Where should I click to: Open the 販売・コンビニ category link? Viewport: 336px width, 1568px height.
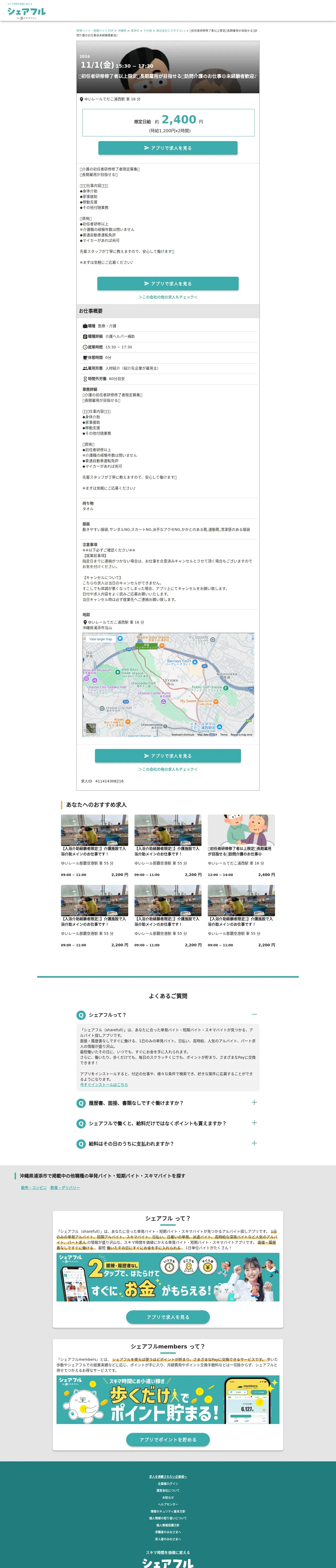point(33,1187)
